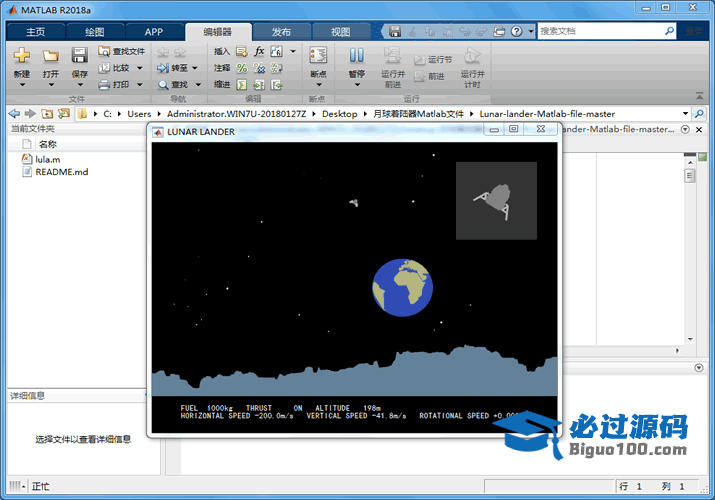Click the Lunar-lander-Matlab-file-master path segment
This screenshot has height=500, width=715.
click(547, 114)
